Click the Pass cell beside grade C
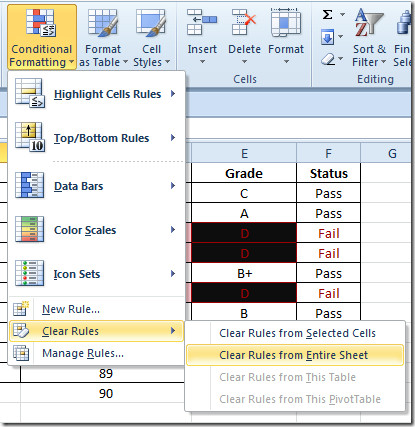Screen dimensions: 415x427 [328, 193]
